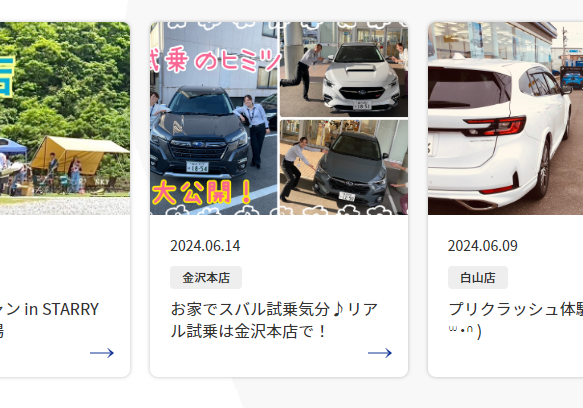Select the 白山店 store tag
Viewport: 583px width, 408px height.
[x=478, y=277]
